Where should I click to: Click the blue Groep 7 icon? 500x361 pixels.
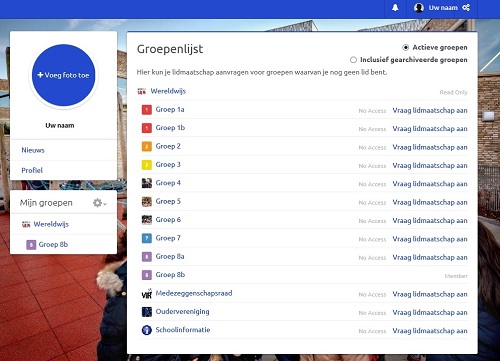coord(147,238)
